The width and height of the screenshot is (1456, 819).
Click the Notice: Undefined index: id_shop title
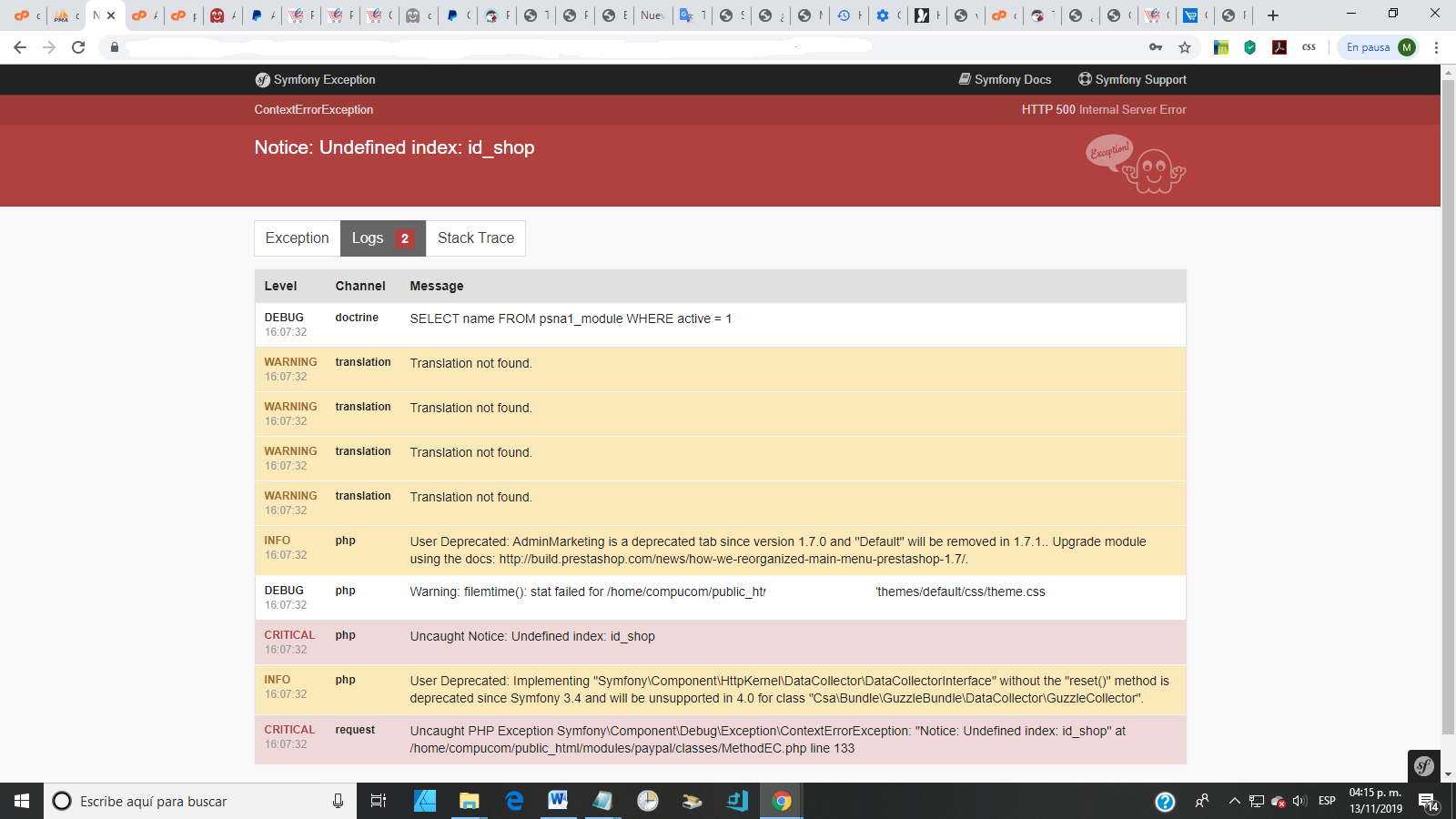point(394,147)
